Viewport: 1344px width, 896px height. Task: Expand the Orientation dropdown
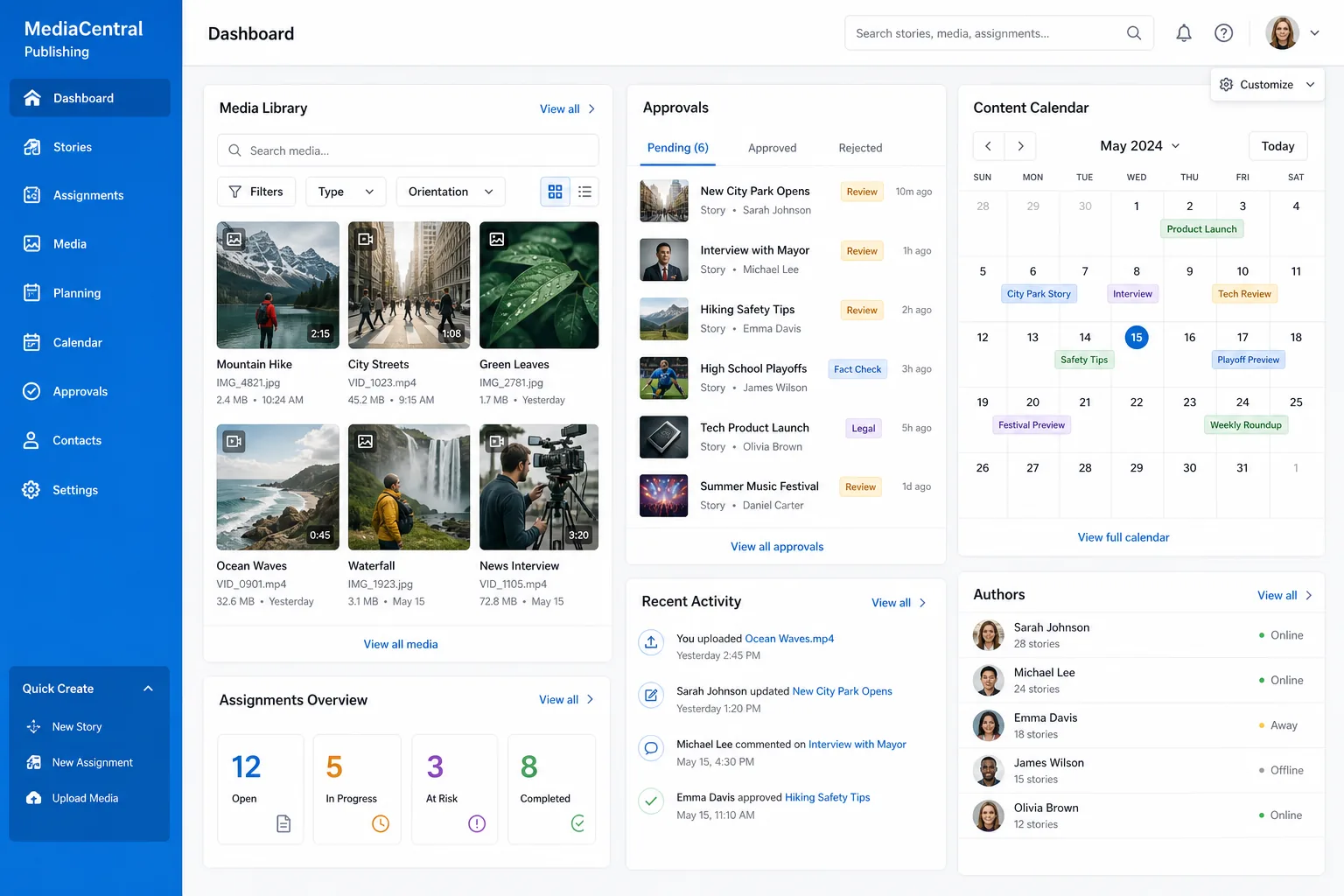point(451,192)
